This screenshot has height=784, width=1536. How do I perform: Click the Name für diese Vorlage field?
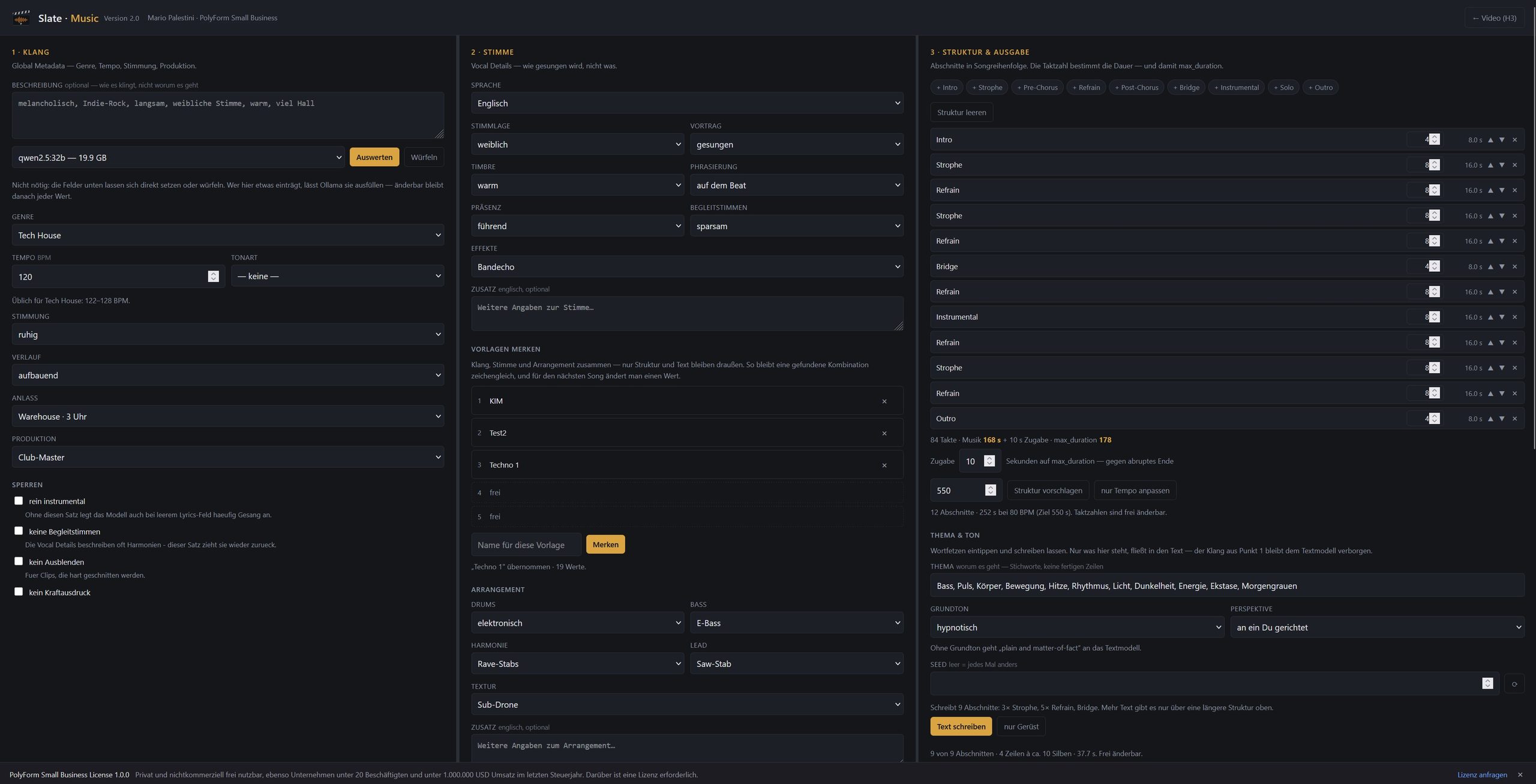click(526, 545)
